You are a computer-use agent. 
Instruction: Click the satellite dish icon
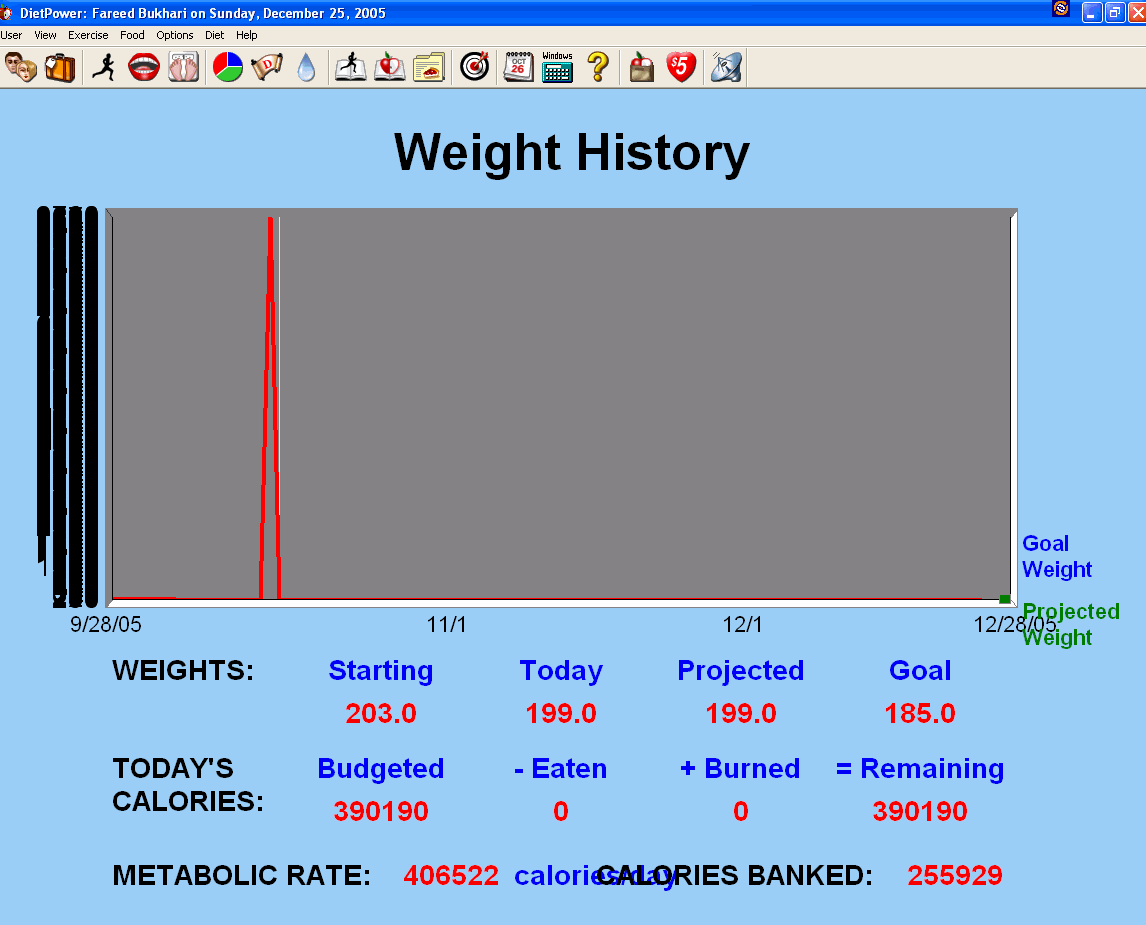tap(726, 67)
